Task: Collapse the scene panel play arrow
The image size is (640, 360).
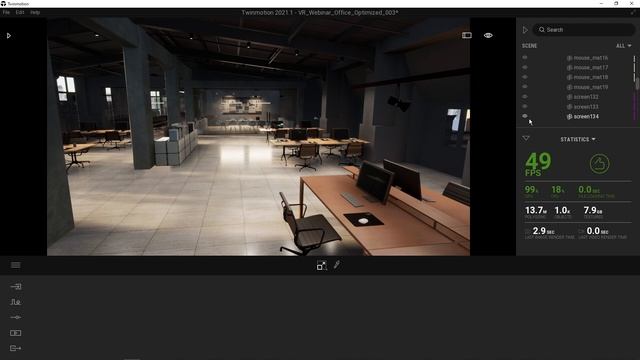Action: pos(525,30)
